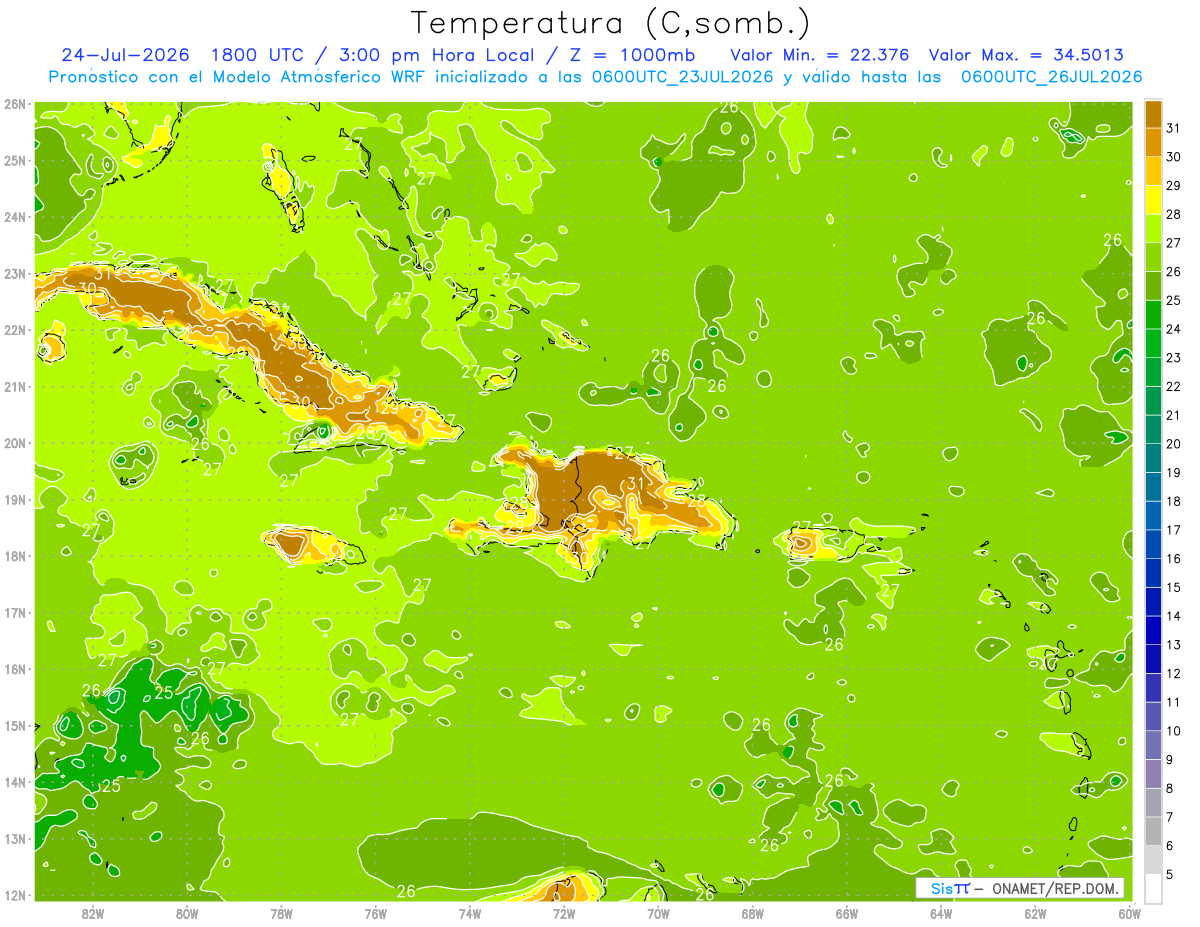Click legend value 31 on the color scale
Viewport: 1200px width, 927px height.
pyautogui.click(x=1173, y=129)
